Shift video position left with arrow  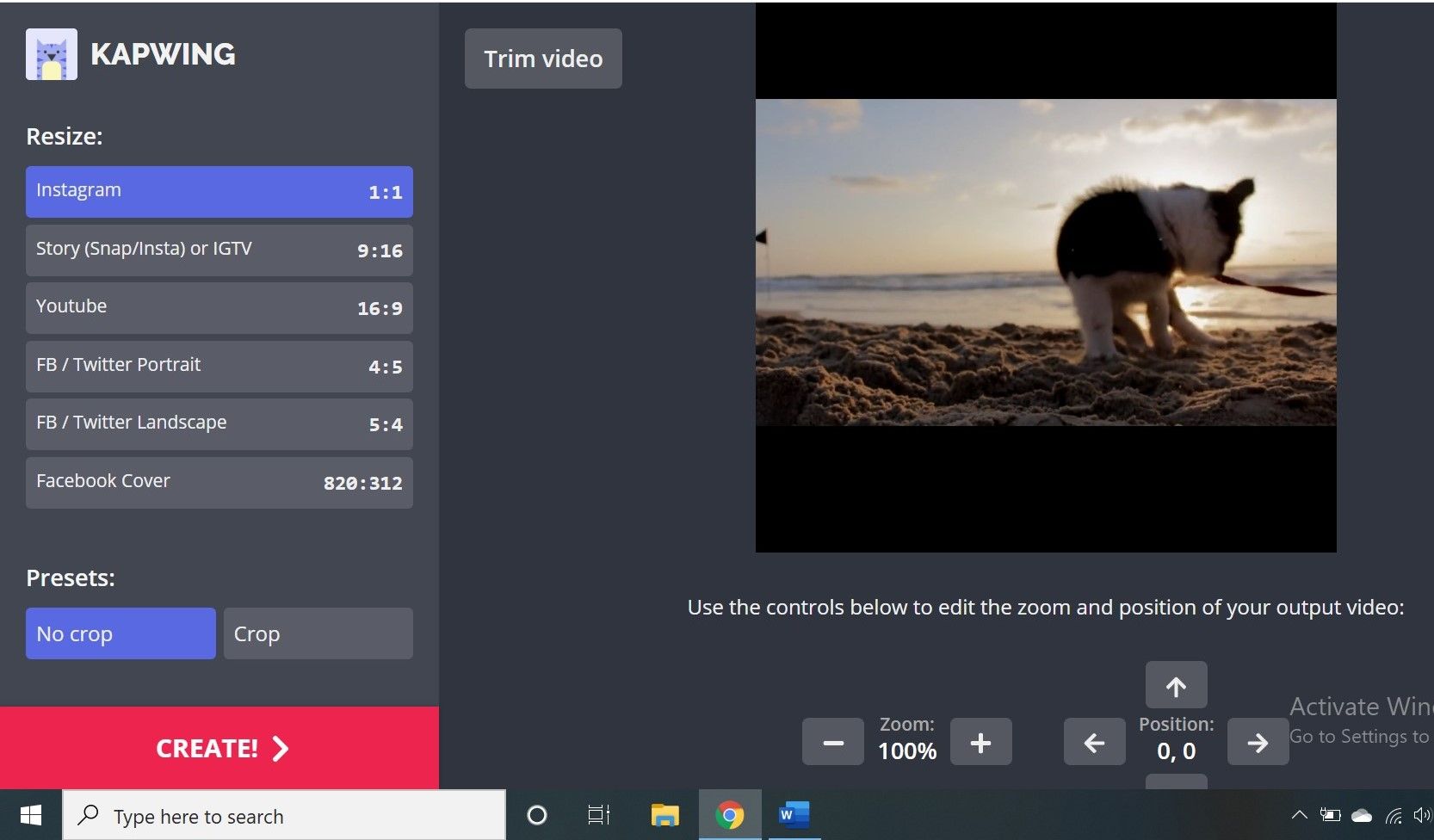point(1094,742)
